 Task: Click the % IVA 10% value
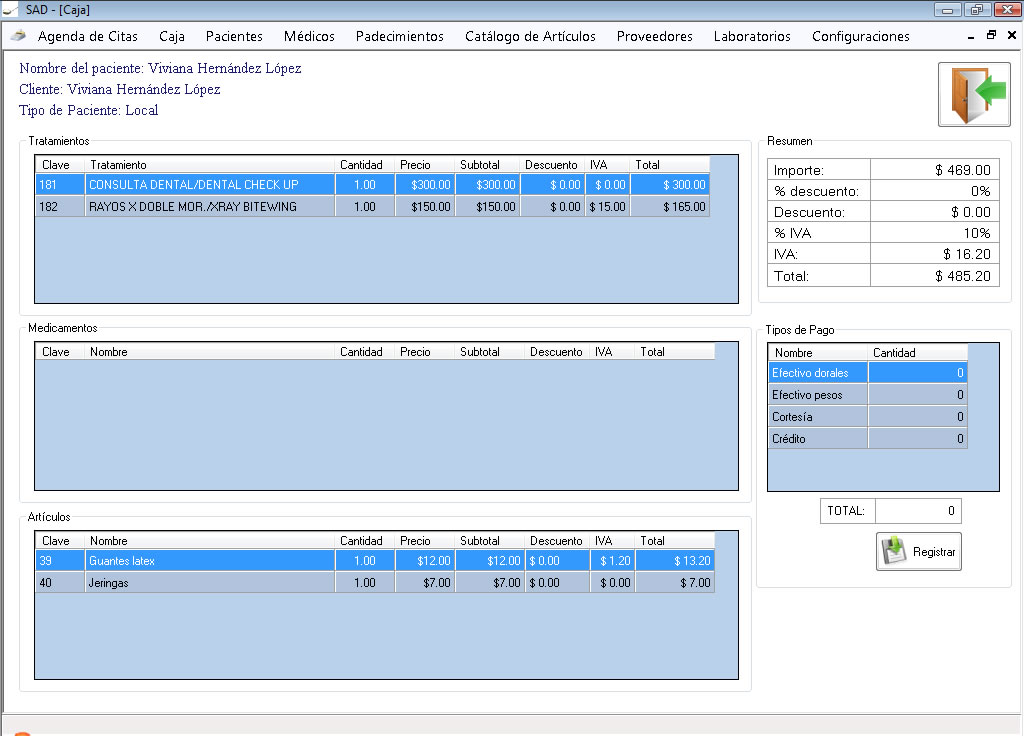tap(935, 232)
